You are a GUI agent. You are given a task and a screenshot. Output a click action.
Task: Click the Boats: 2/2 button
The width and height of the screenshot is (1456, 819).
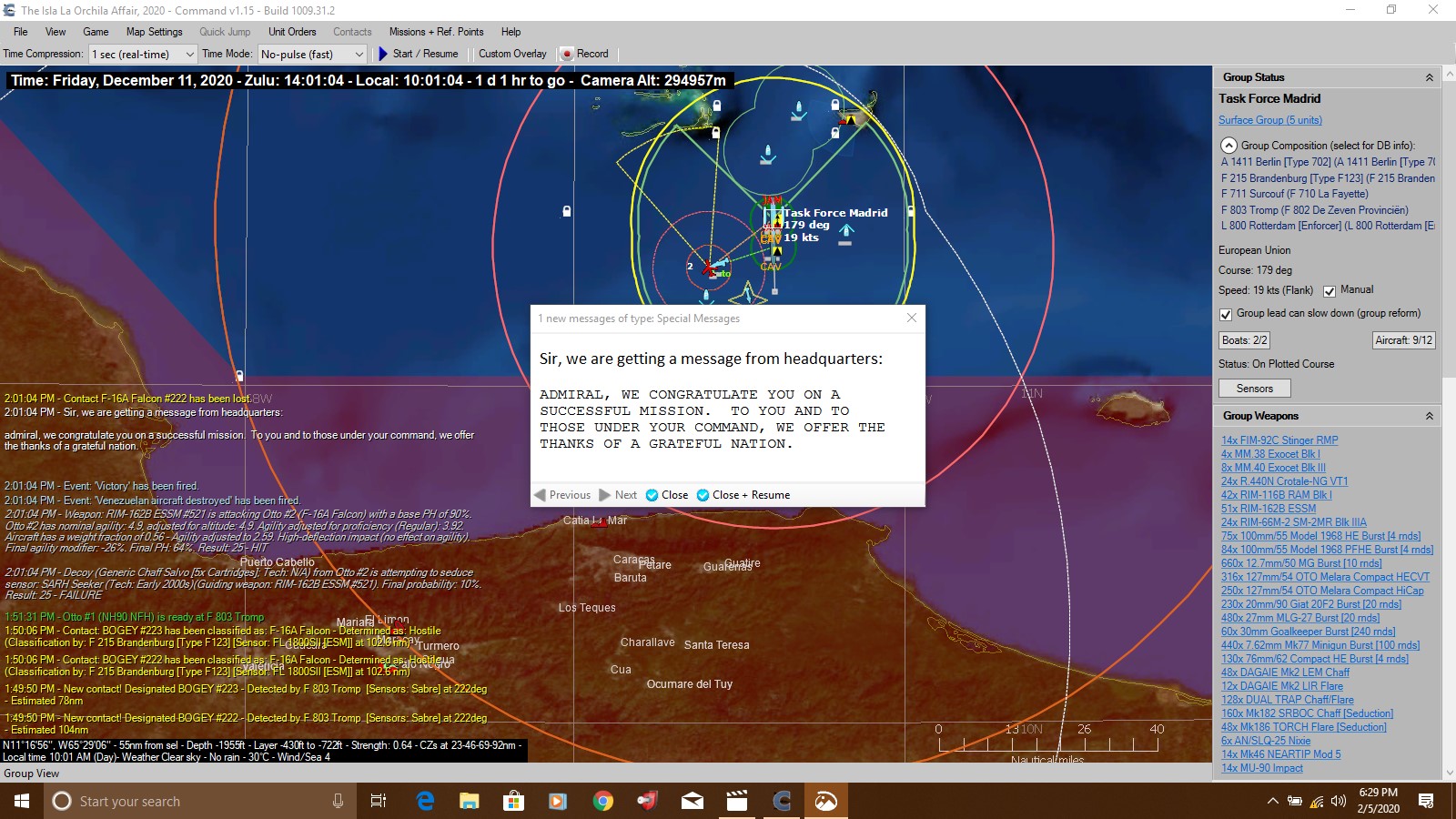[1244, 340]
